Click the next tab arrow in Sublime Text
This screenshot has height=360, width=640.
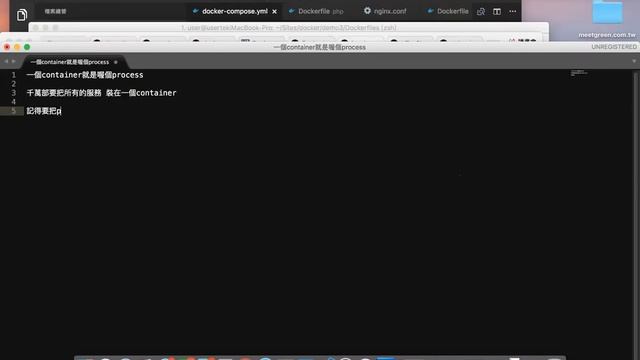[x=13, y=61]
